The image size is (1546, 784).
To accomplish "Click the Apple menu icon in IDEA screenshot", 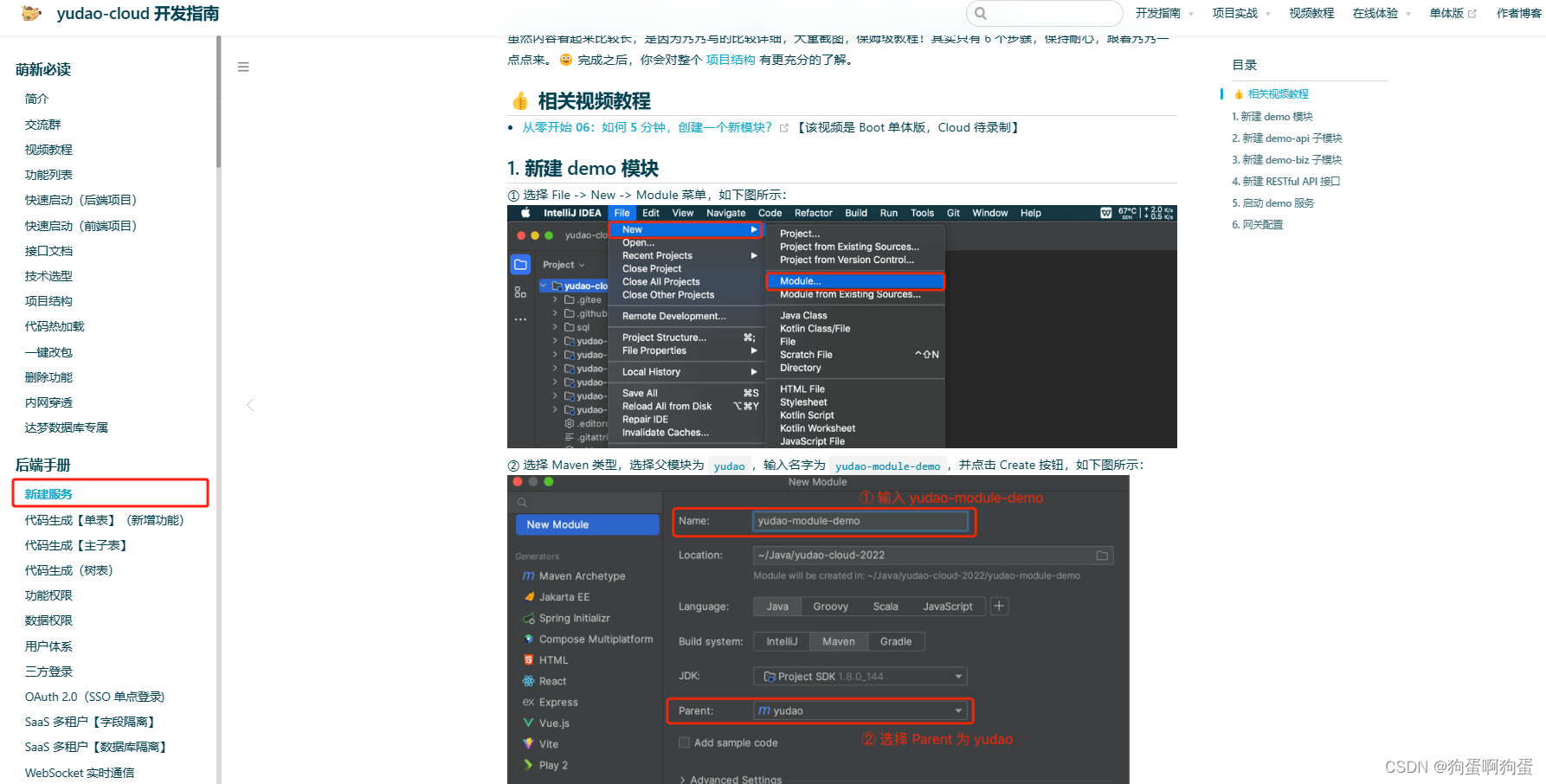I will click(525, 213).
